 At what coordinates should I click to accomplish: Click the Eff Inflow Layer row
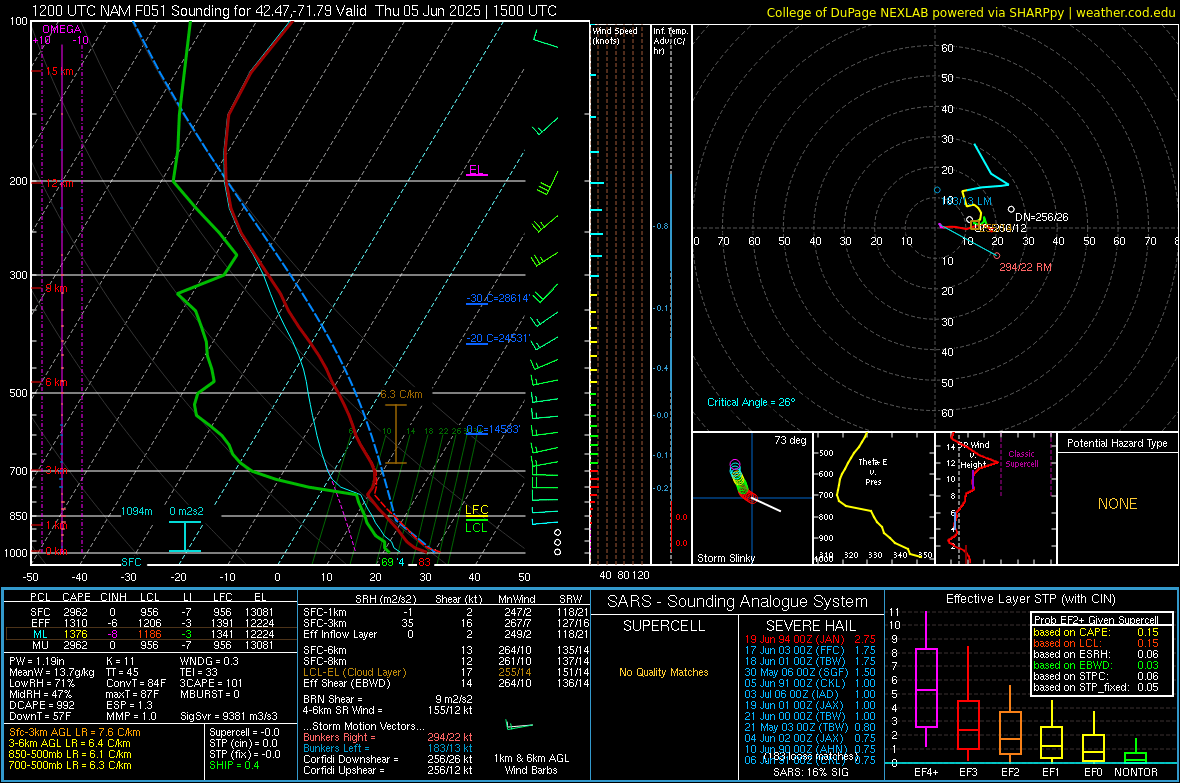pos(446,635)
